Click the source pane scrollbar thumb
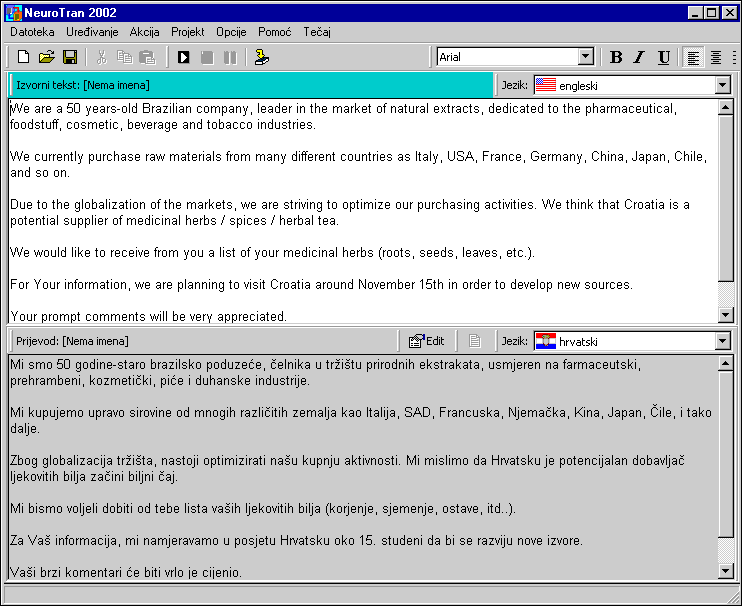This screenshot has height=606, width=742. click(725, 199)
